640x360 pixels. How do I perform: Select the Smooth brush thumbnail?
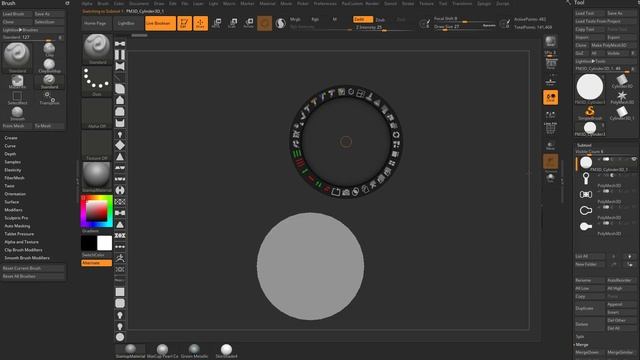click(x=17, y=113)
